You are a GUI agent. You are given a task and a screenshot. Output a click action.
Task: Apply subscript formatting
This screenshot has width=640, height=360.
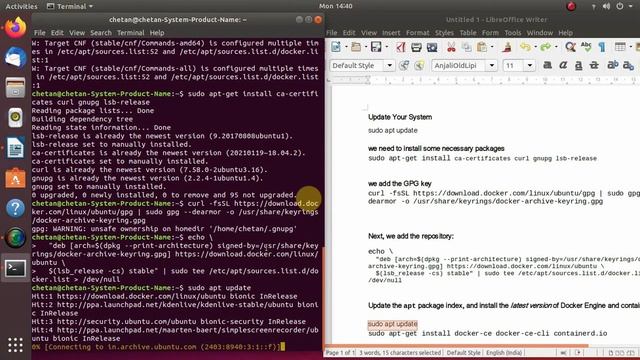pyautogui.click(x=628, y=65)
